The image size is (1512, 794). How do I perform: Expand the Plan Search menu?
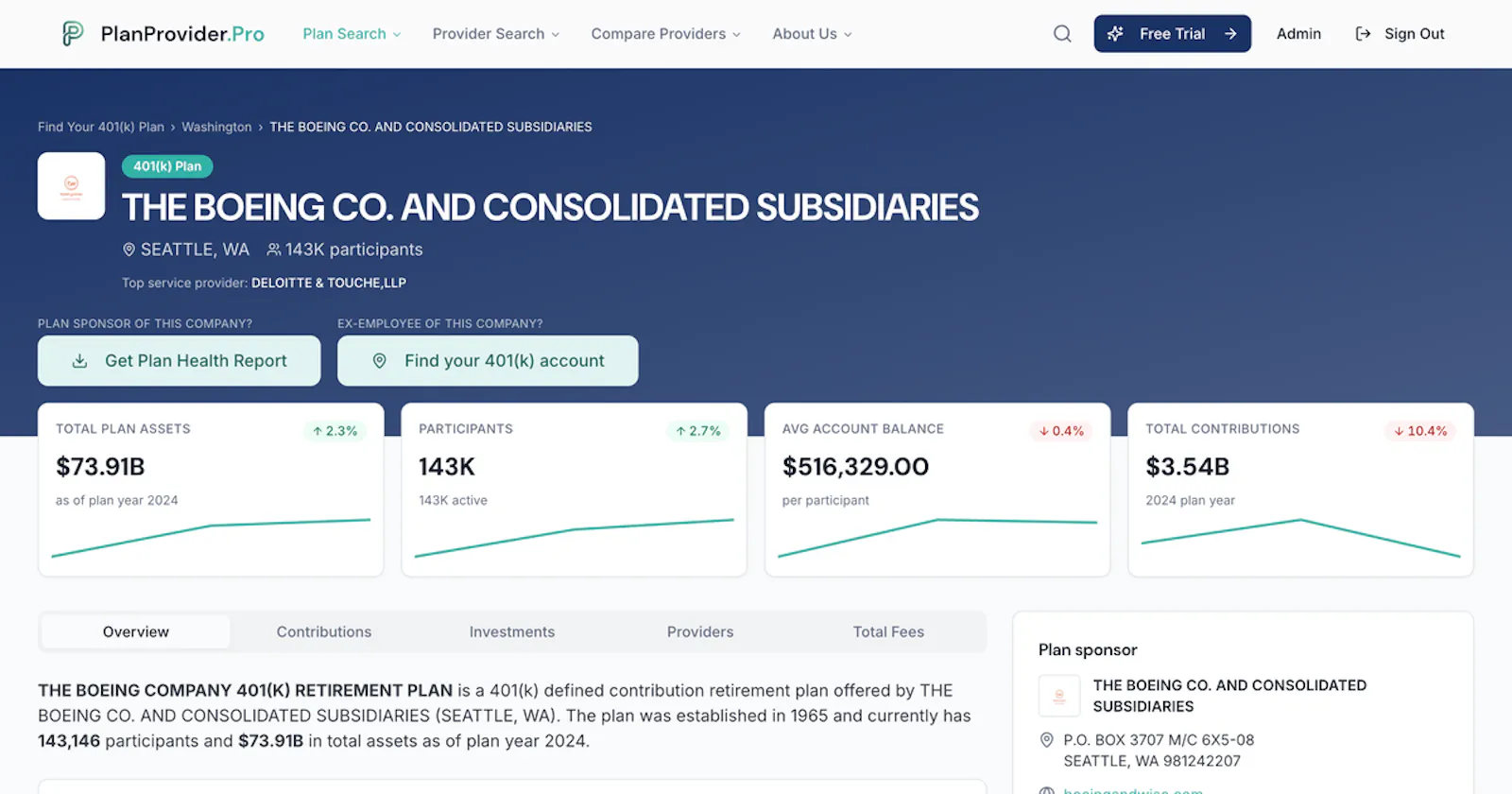352,34
